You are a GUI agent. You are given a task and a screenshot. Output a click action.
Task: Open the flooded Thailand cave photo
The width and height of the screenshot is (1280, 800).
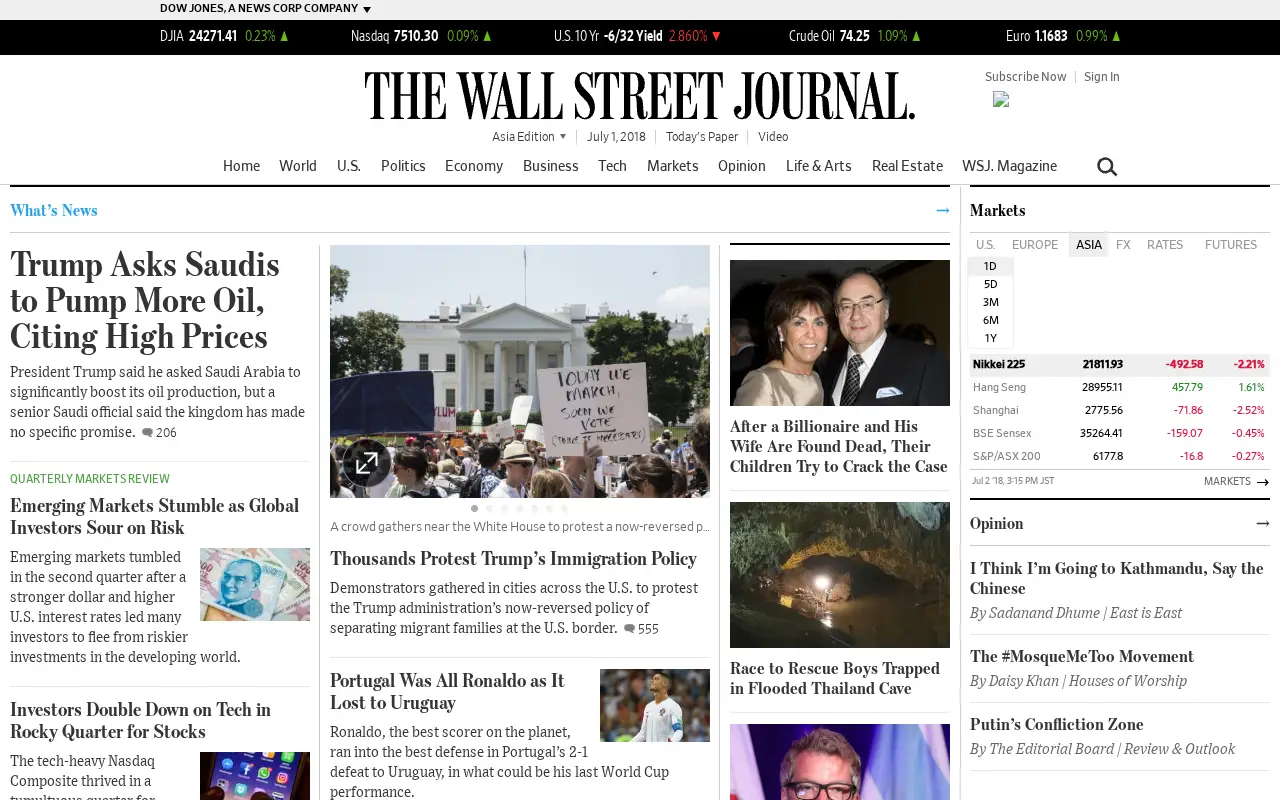click(x=840, y=575)
